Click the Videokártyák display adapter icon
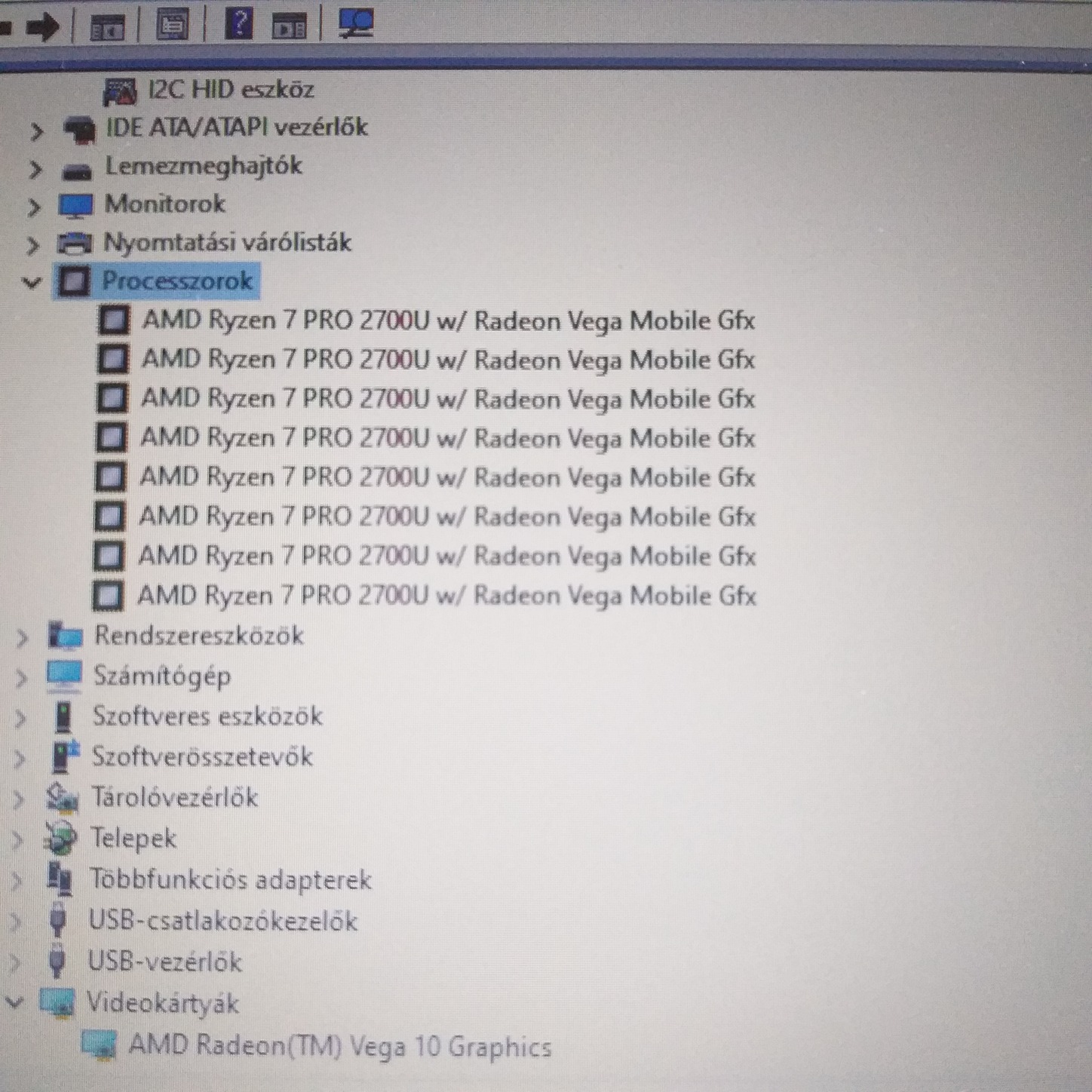This screenshot has width=1092, height=1092. [57, 1003]
